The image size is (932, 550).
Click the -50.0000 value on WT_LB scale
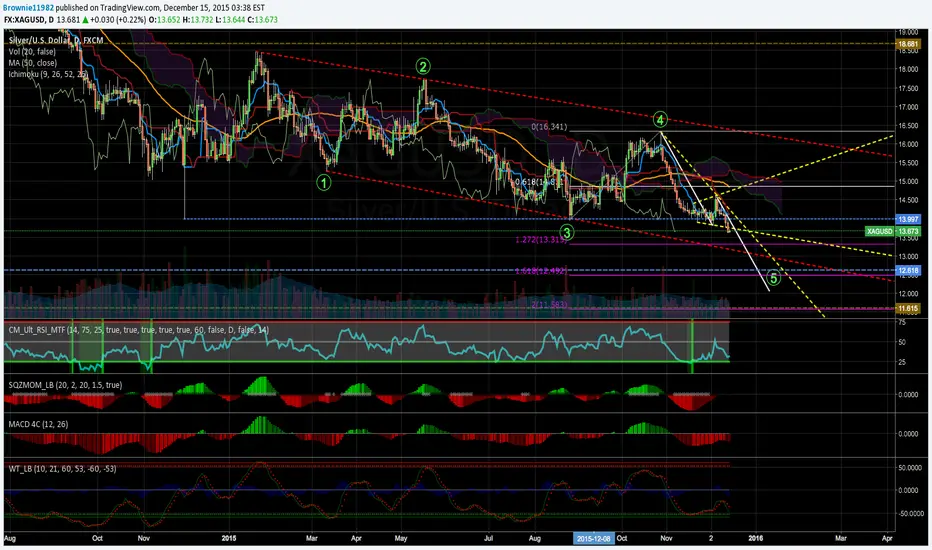tap(910, 513)
